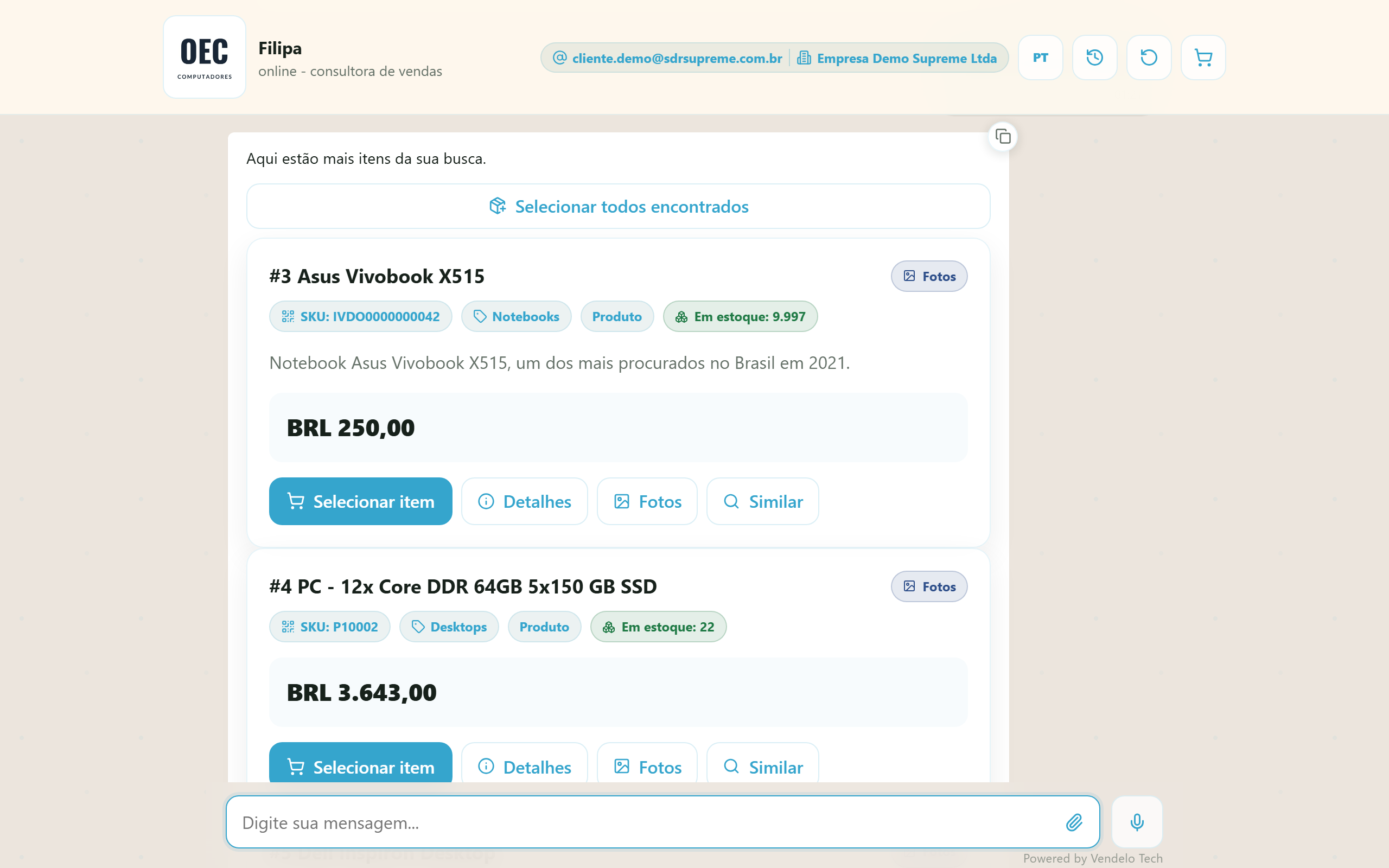Image resolution: width=1389 pixels, height=868 pixels.
Task: Click the paperclip attachment icon
Action: pos(1074,822)
